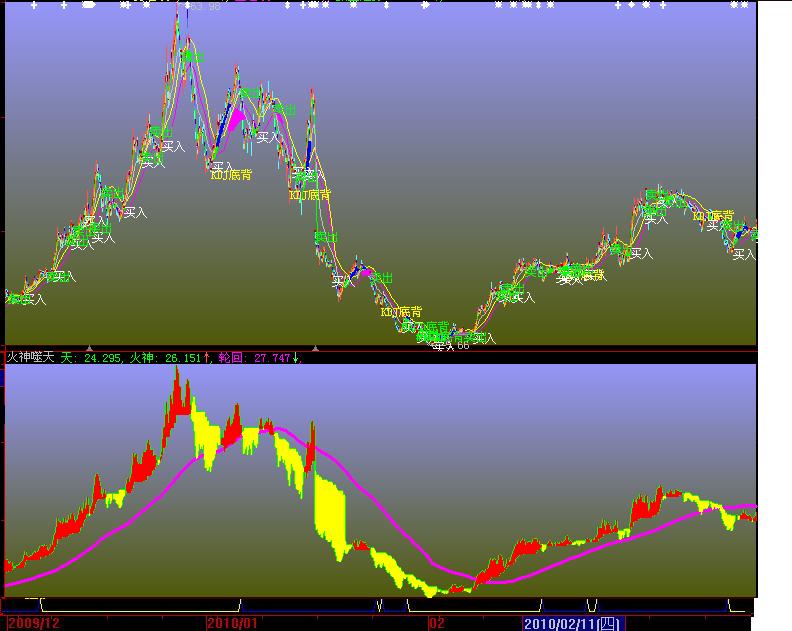Click the small gray triangle marker below the peak
The height and width of the screenshot is (631, 792).
pyautogui.click(x=316, y=348)
